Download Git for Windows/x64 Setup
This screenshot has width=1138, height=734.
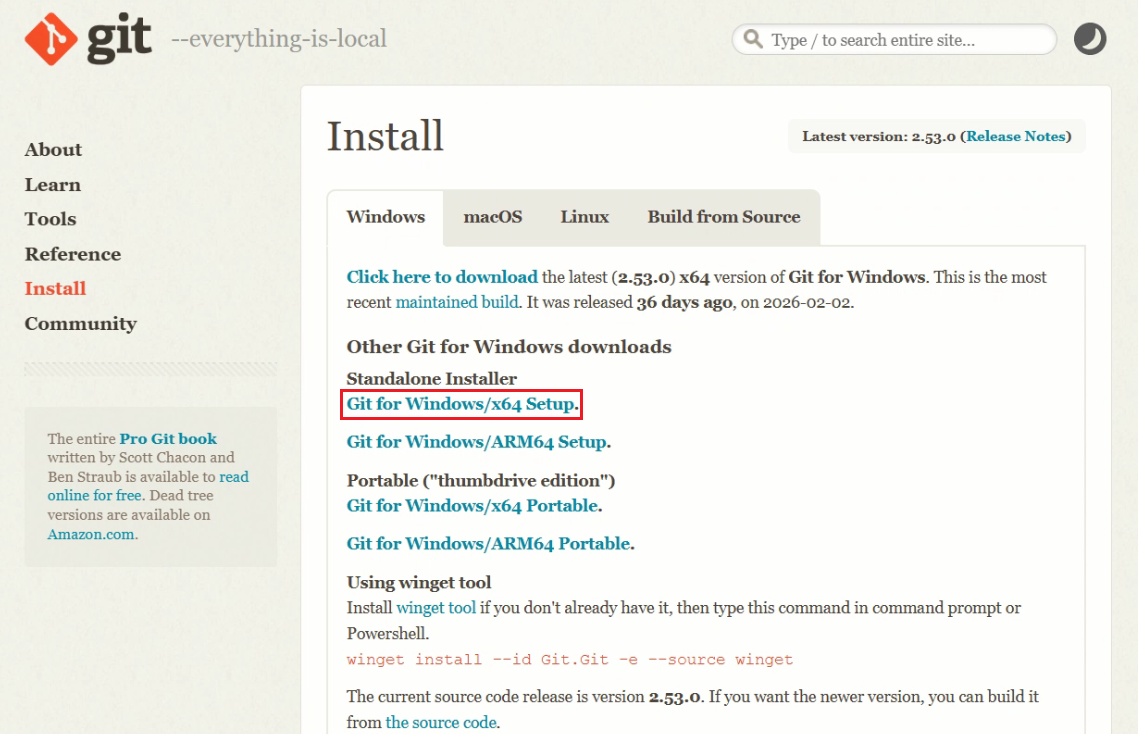pos(461,404)
